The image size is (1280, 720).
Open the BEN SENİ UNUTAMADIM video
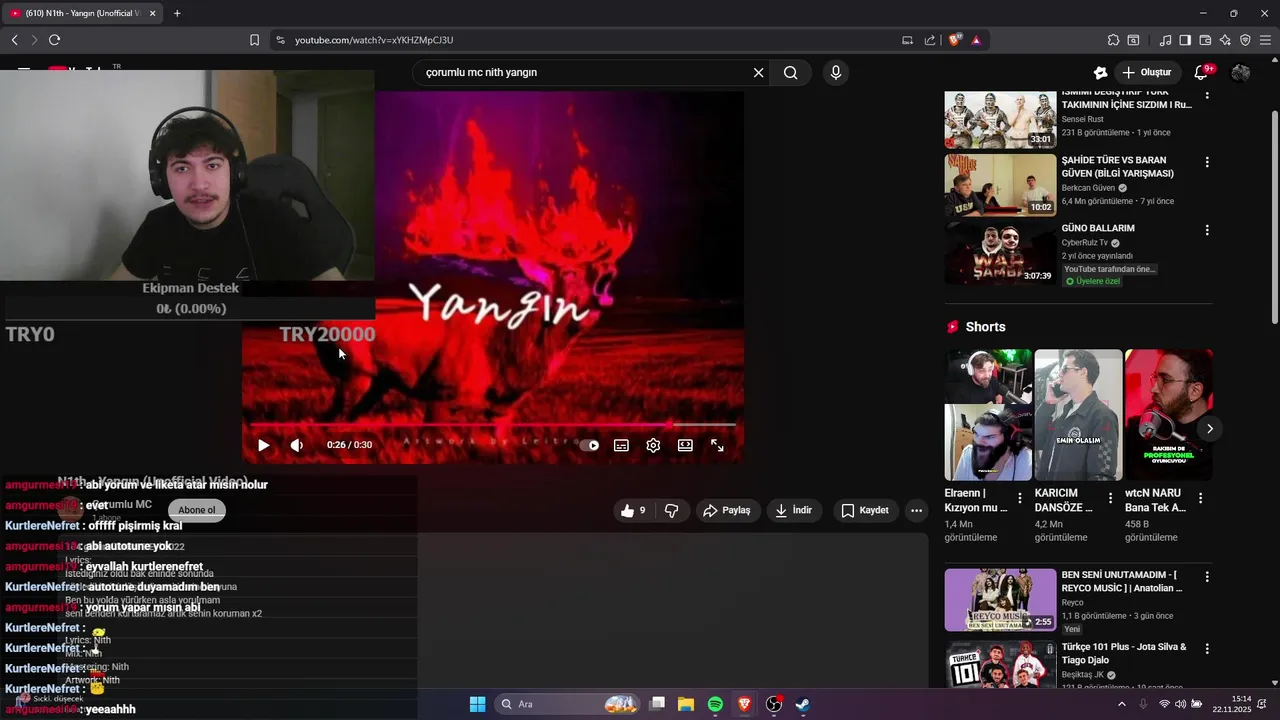tap(1000, 599)
